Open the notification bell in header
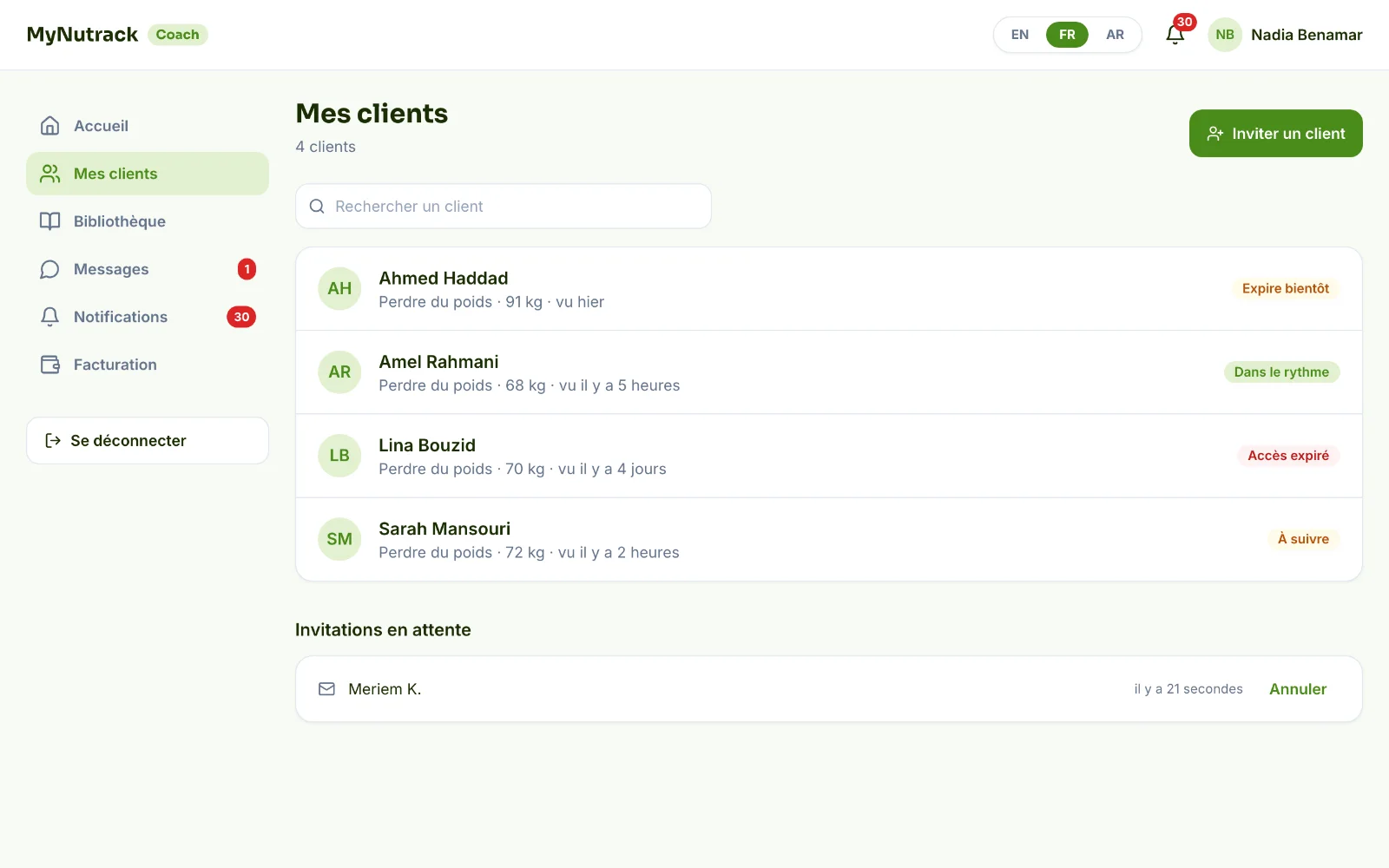This screenshot has width=1389, height=868. point(1175,35)
